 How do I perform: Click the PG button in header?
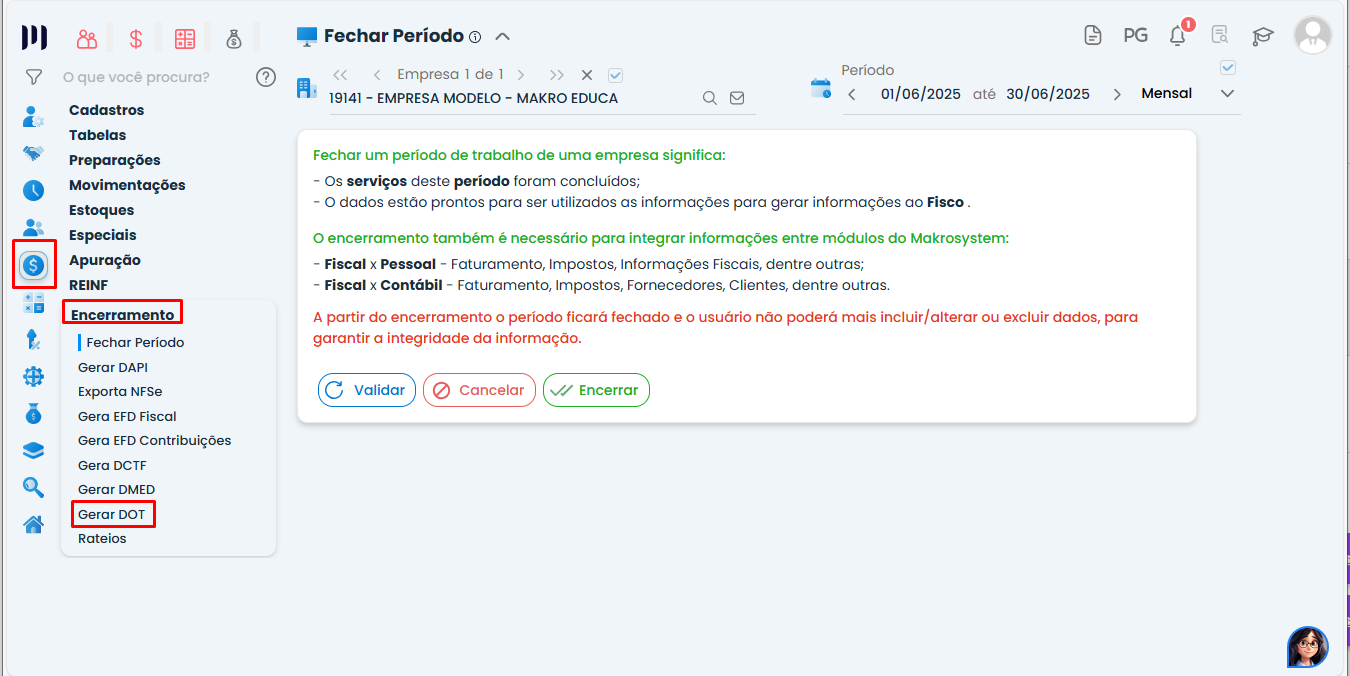click(1135, 35)
